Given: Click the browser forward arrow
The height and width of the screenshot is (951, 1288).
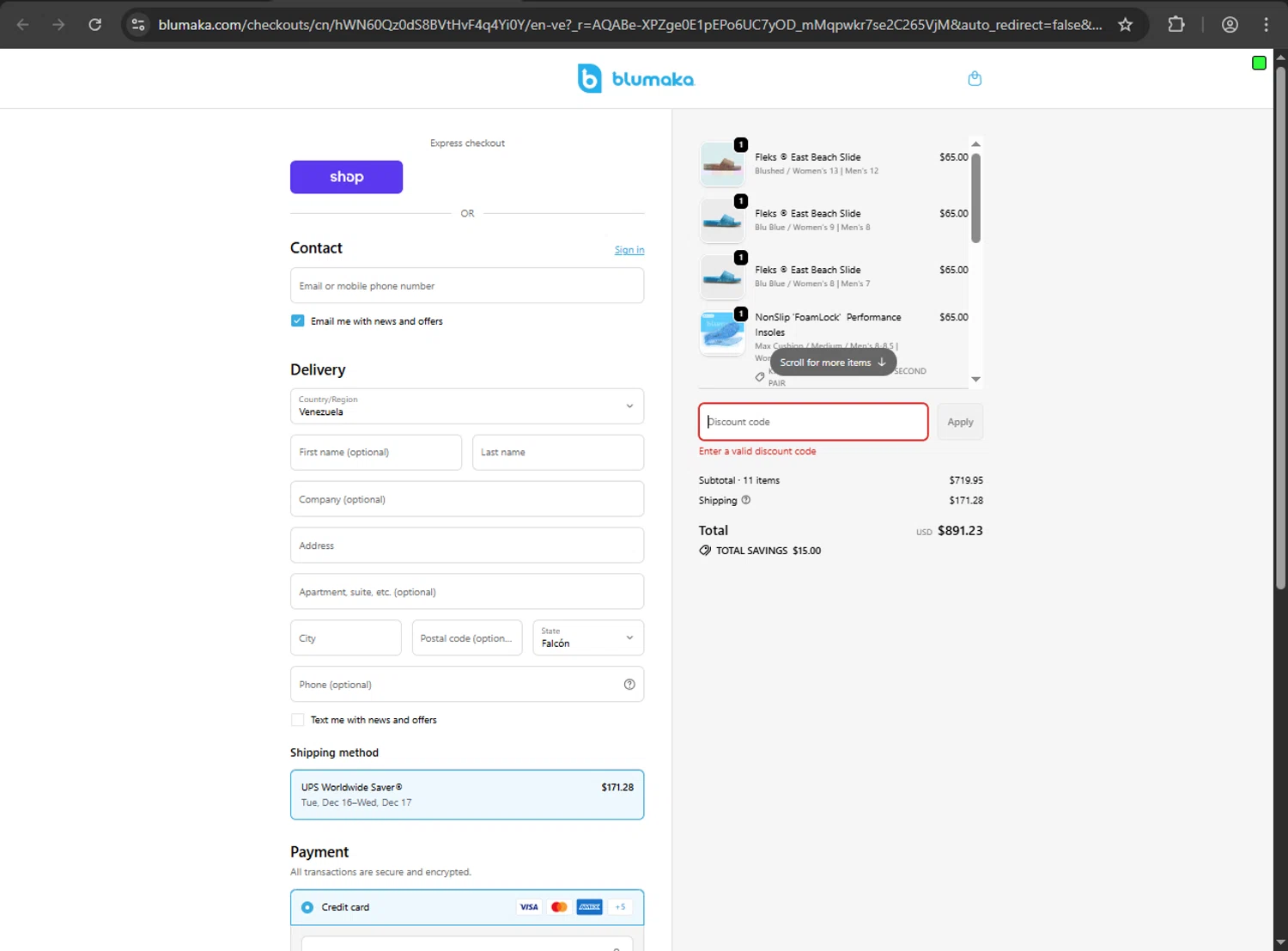Looking at the screenshot, I should click(x=58, y=24).
